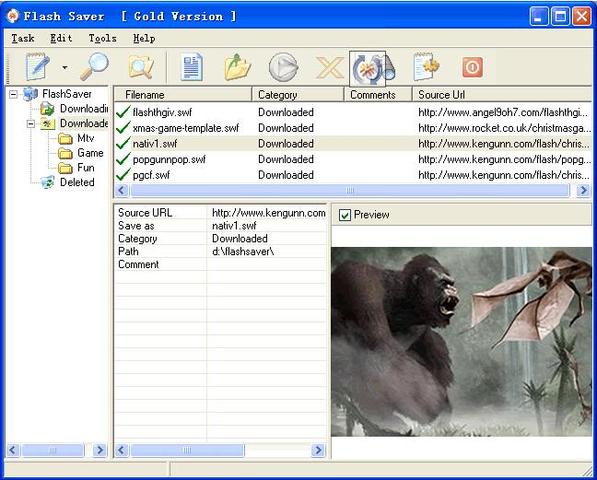
Task: Click the delete X toolbar icon
Action: (x=329, y=69)
